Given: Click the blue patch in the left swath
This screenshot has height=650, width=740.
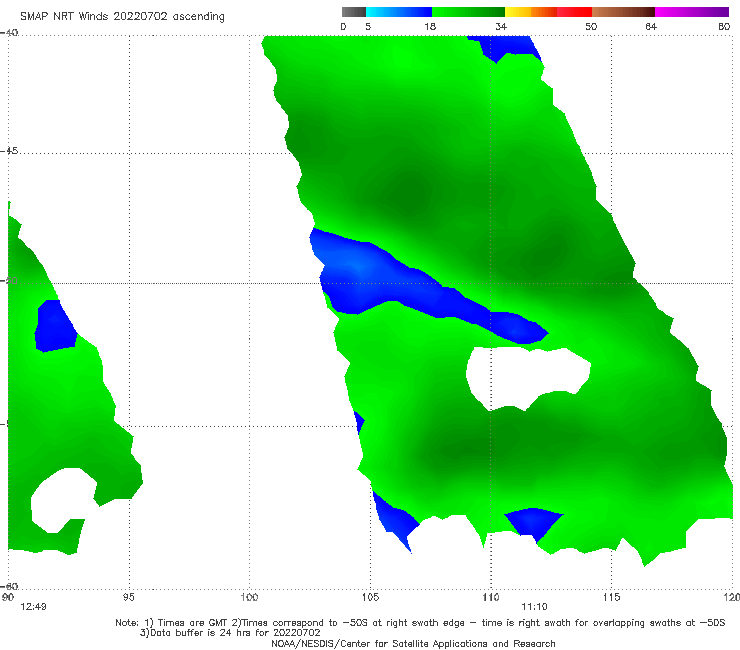Looking at the screenshot, I should [56, 326].
